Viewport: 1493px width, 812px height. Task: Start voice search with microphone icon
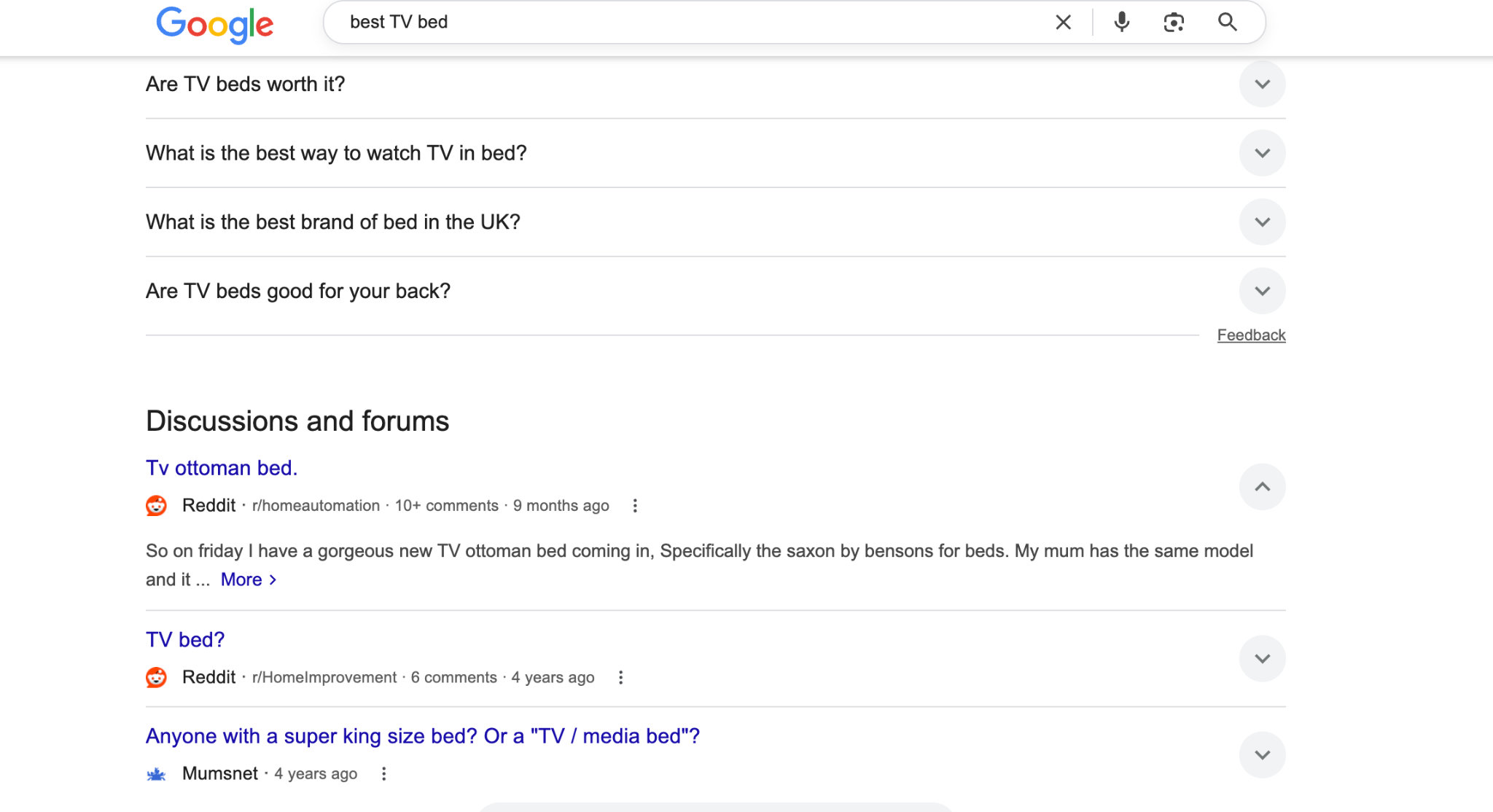coord(1122,23)
